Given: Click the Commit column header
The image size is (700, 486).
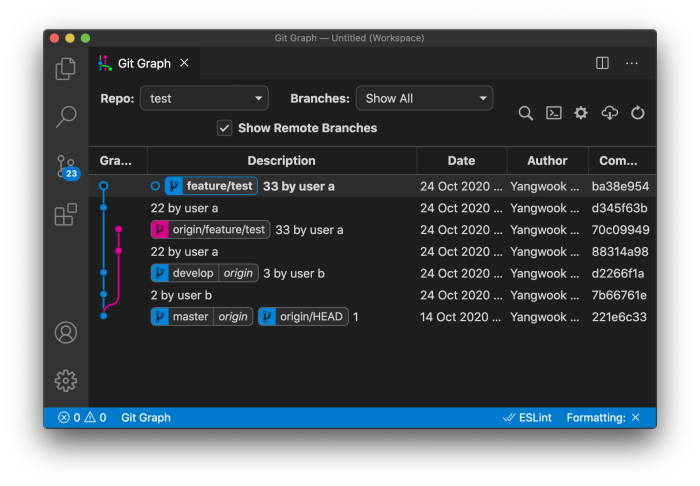Looking at the screenshot, I should tap(619, 161).
